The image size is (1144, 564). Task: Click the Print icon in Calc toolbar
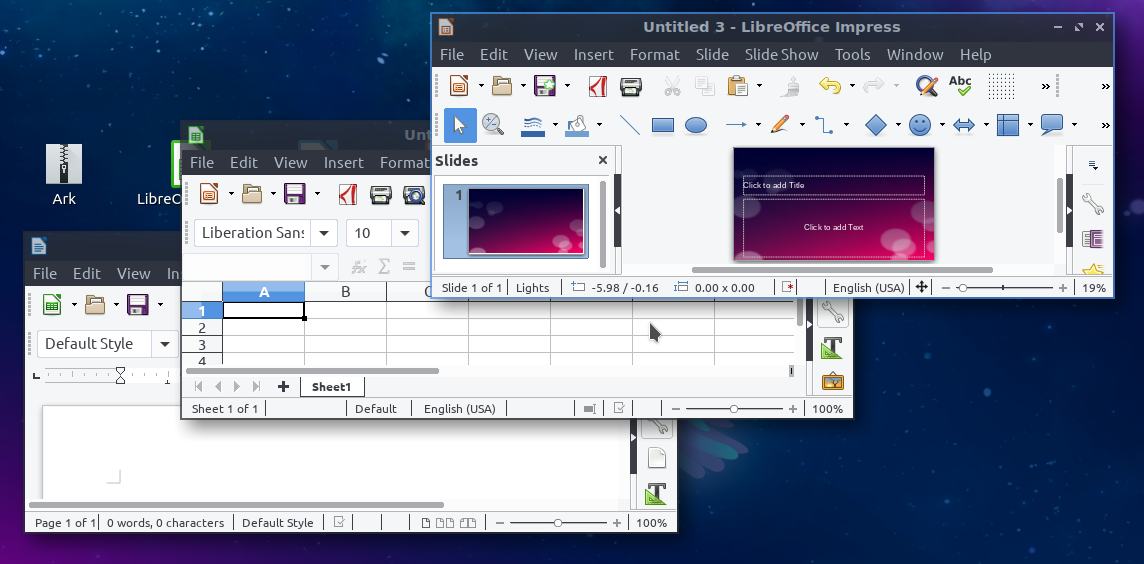point(381,194)
